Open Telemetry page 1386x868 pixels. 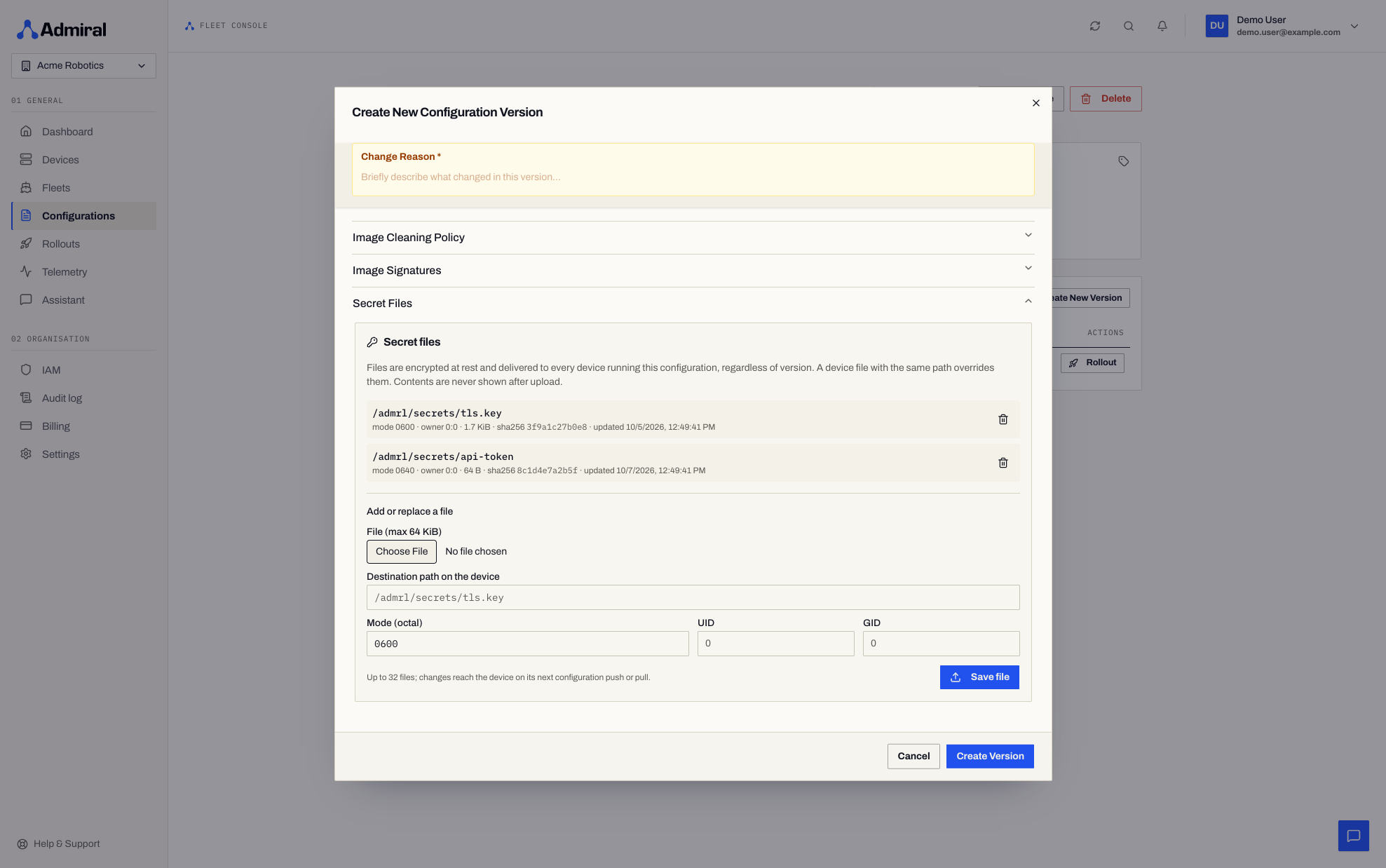coord(83,272)
